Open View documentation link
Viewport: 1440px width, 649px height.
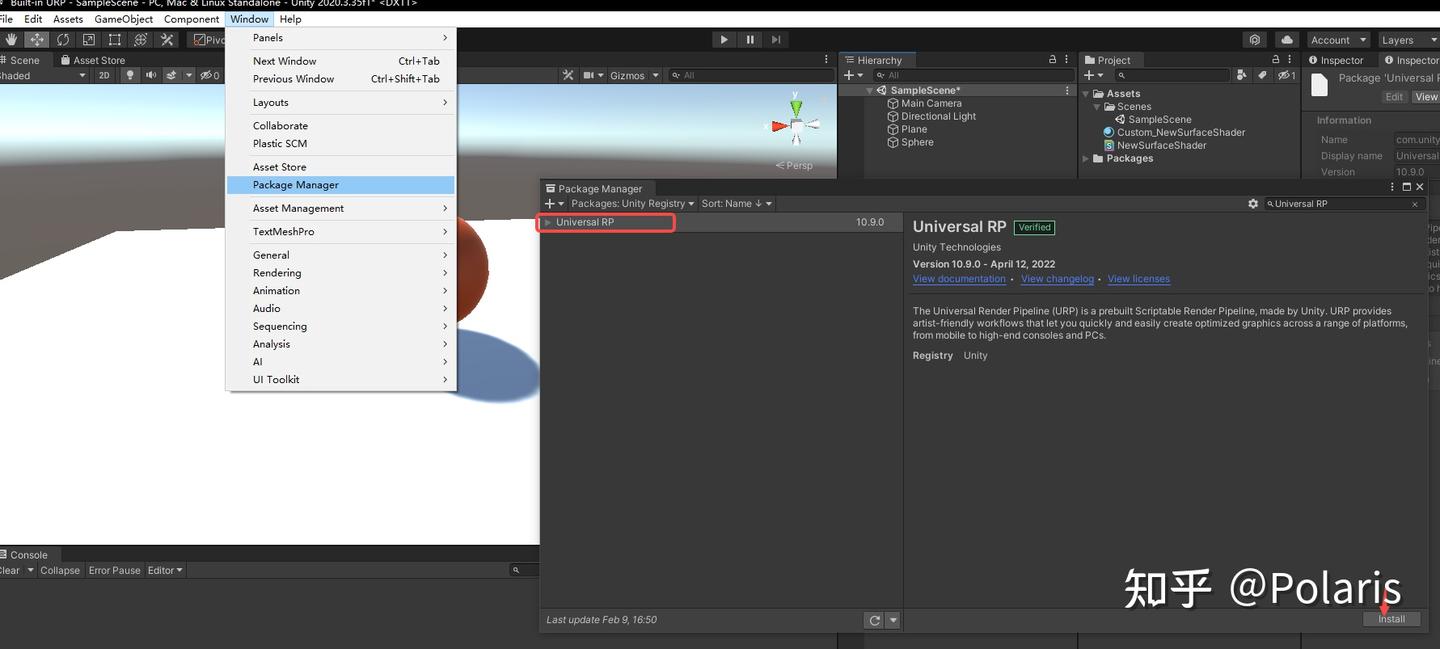tap(957, 278)
